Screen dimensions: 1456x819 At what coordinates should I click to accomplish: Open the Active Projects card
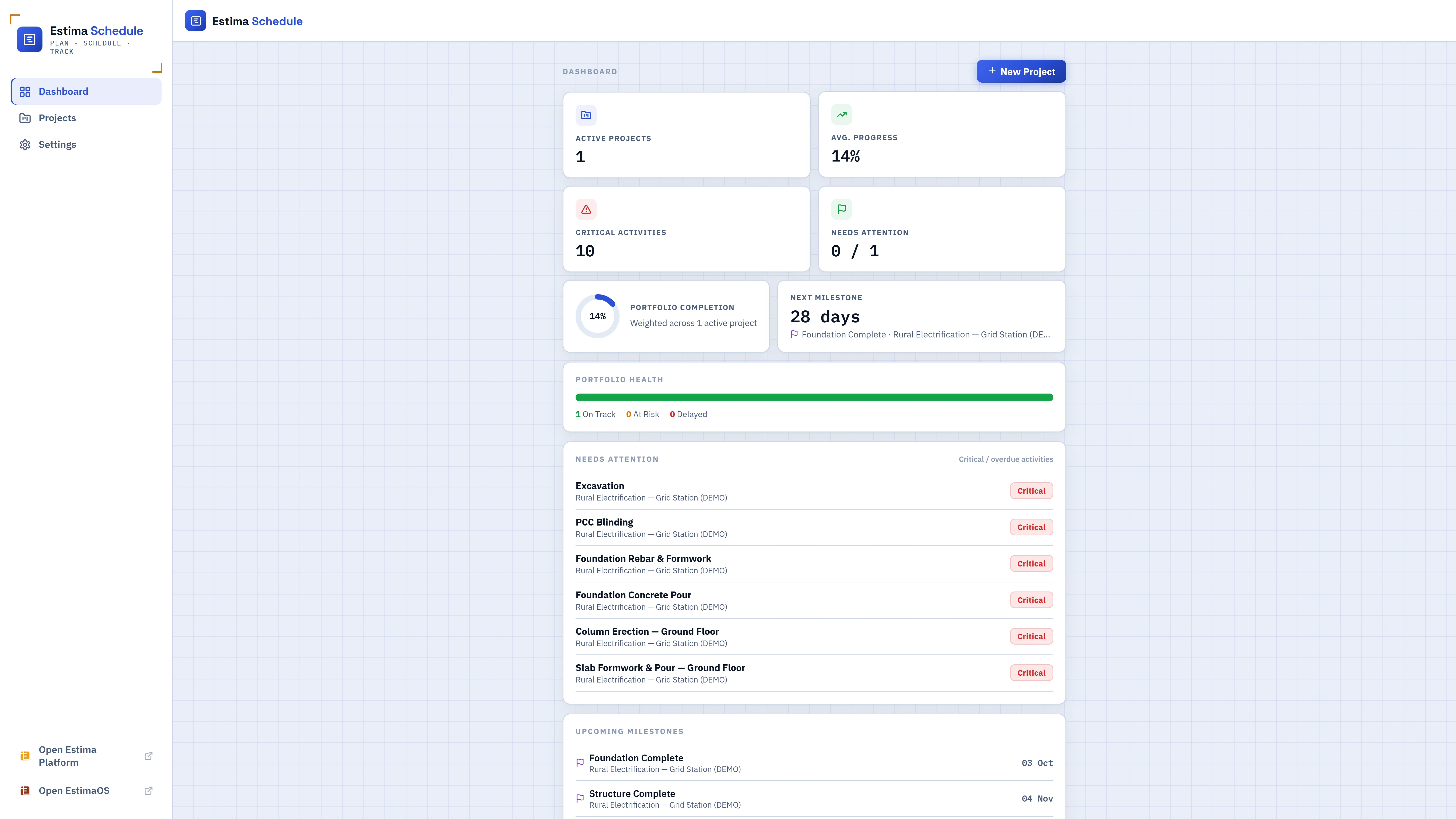[686, 135]
